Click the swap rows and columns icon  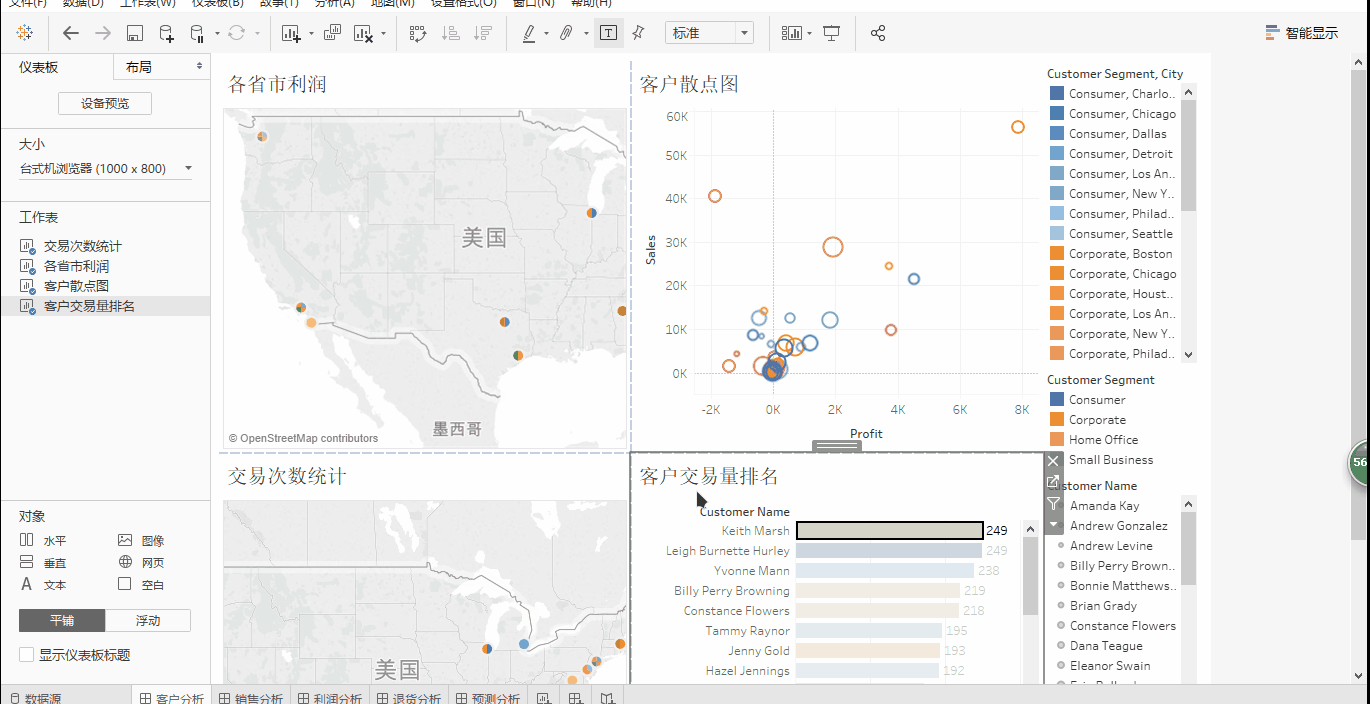click(418, 33)
